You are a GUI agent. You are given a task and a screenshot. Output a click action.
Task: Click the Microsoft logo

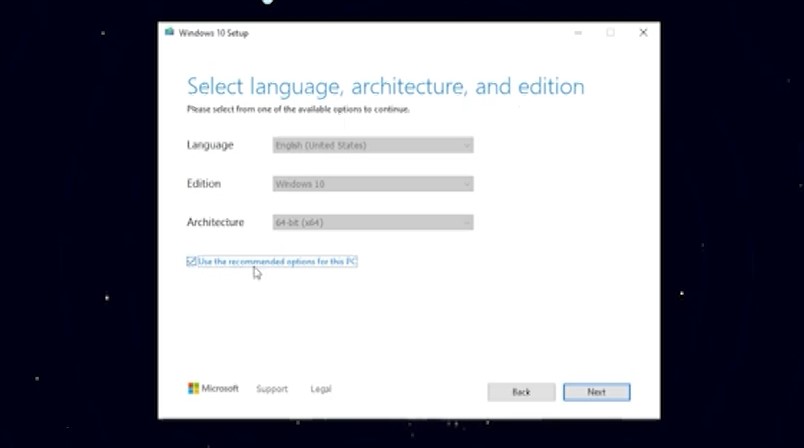tap(213, 389)
